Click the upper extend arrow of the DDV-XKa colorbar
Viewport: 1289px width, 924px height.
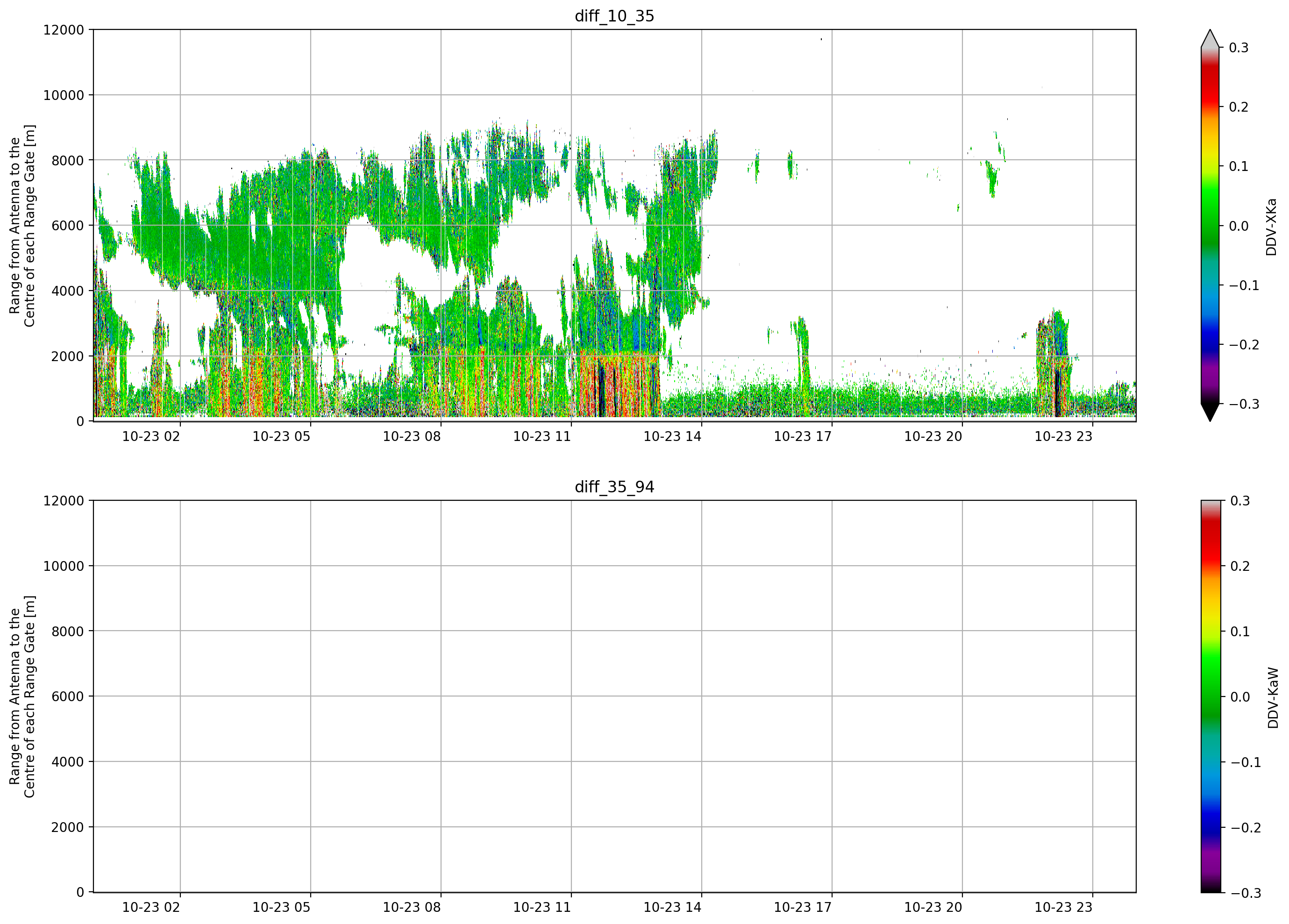point(1210,39)
